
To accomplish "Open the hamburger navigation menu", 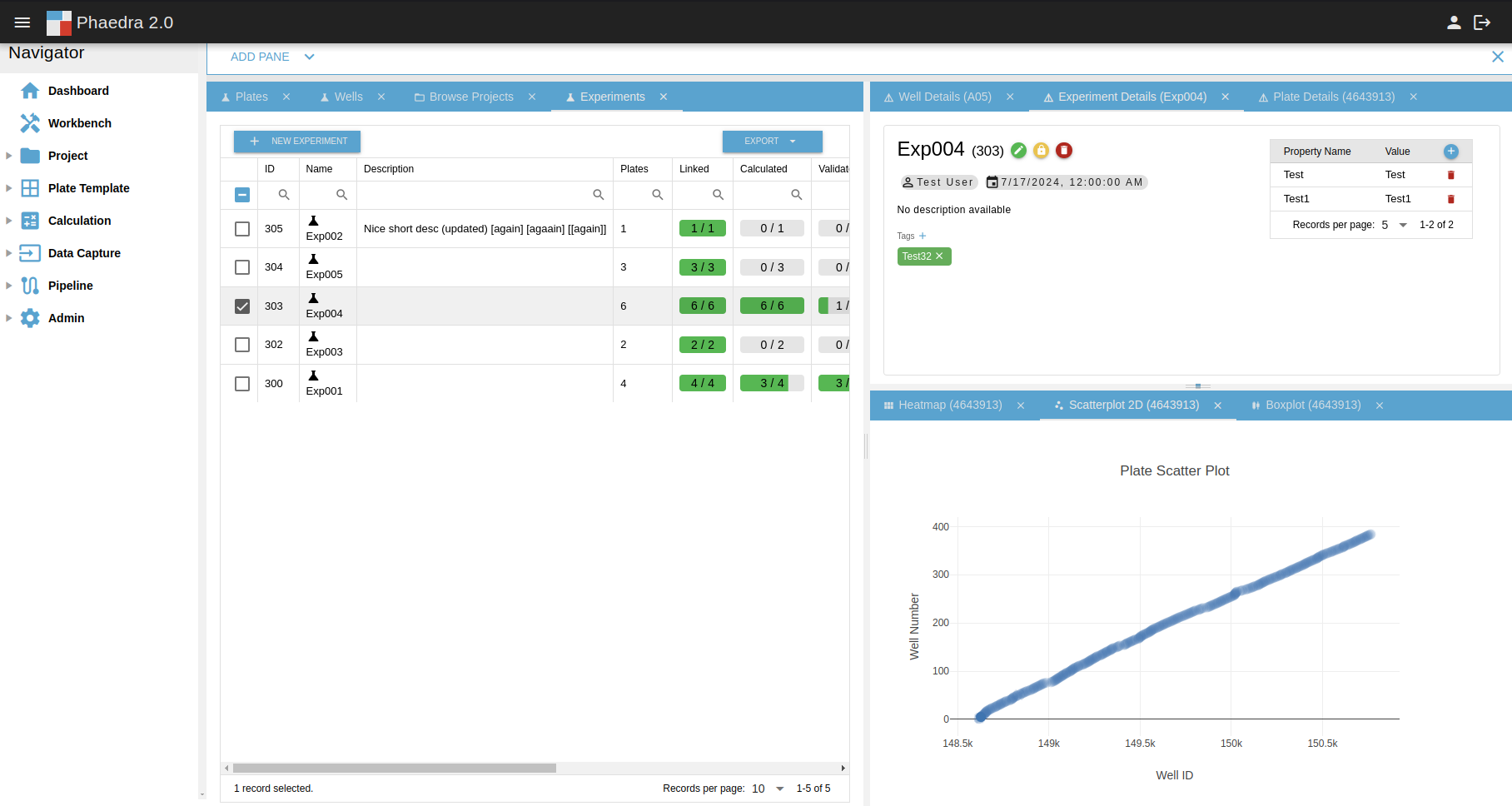I will coord(22,22).
